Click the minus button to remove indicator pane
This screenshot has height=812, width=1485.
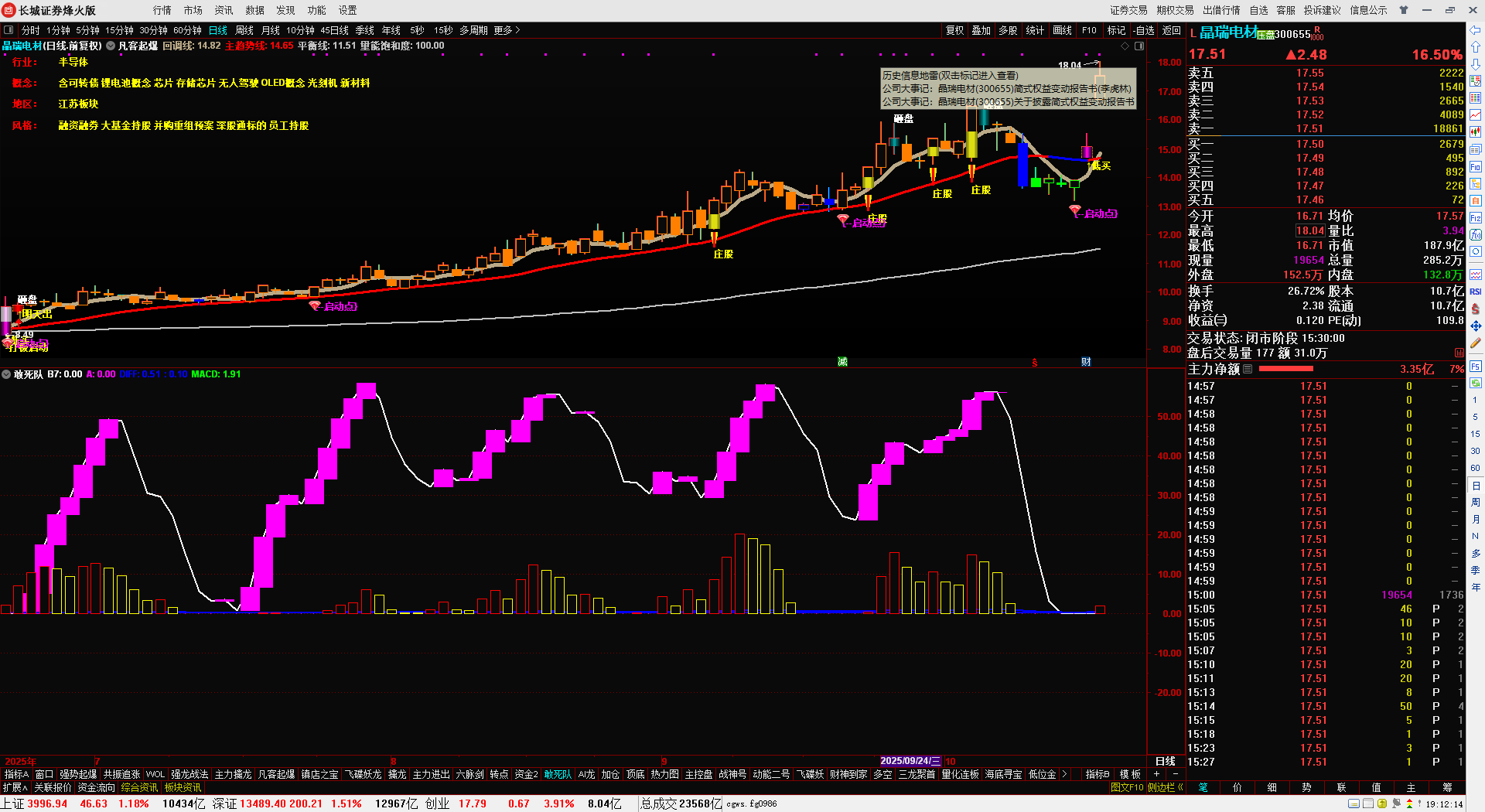1175,774
